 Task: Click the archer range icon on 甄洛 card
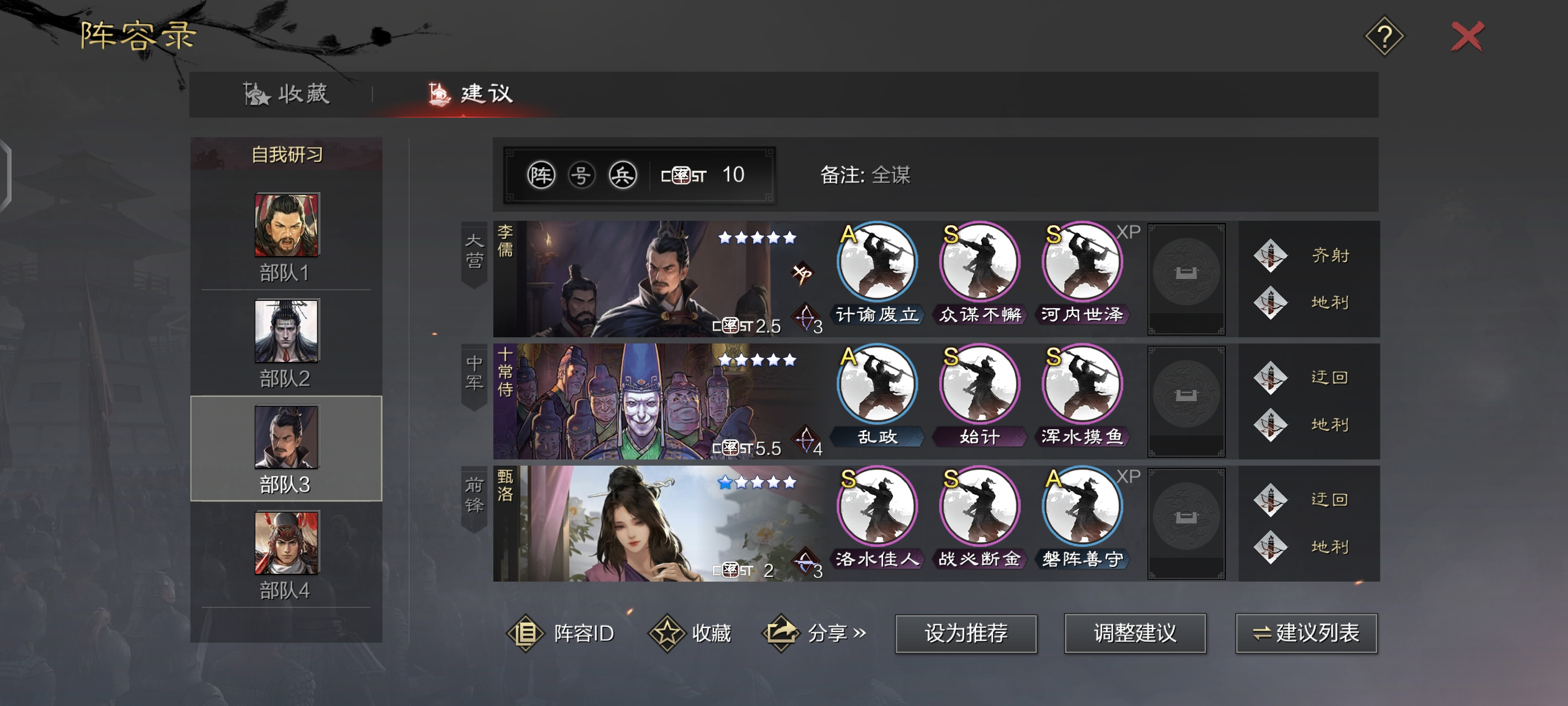click(x=808, y=563)
